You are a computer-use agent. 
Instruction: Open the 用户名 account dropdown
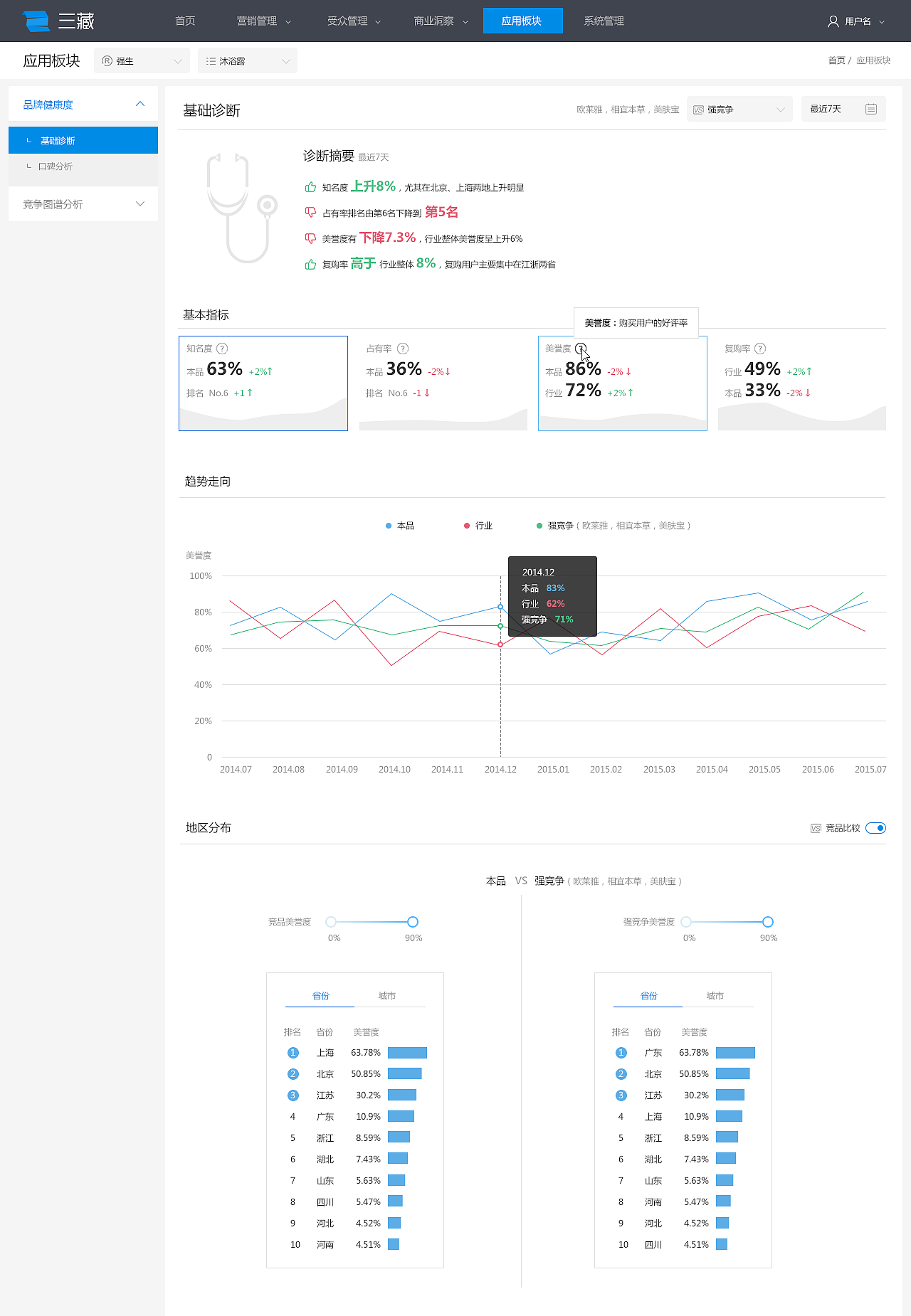point(857,21)
